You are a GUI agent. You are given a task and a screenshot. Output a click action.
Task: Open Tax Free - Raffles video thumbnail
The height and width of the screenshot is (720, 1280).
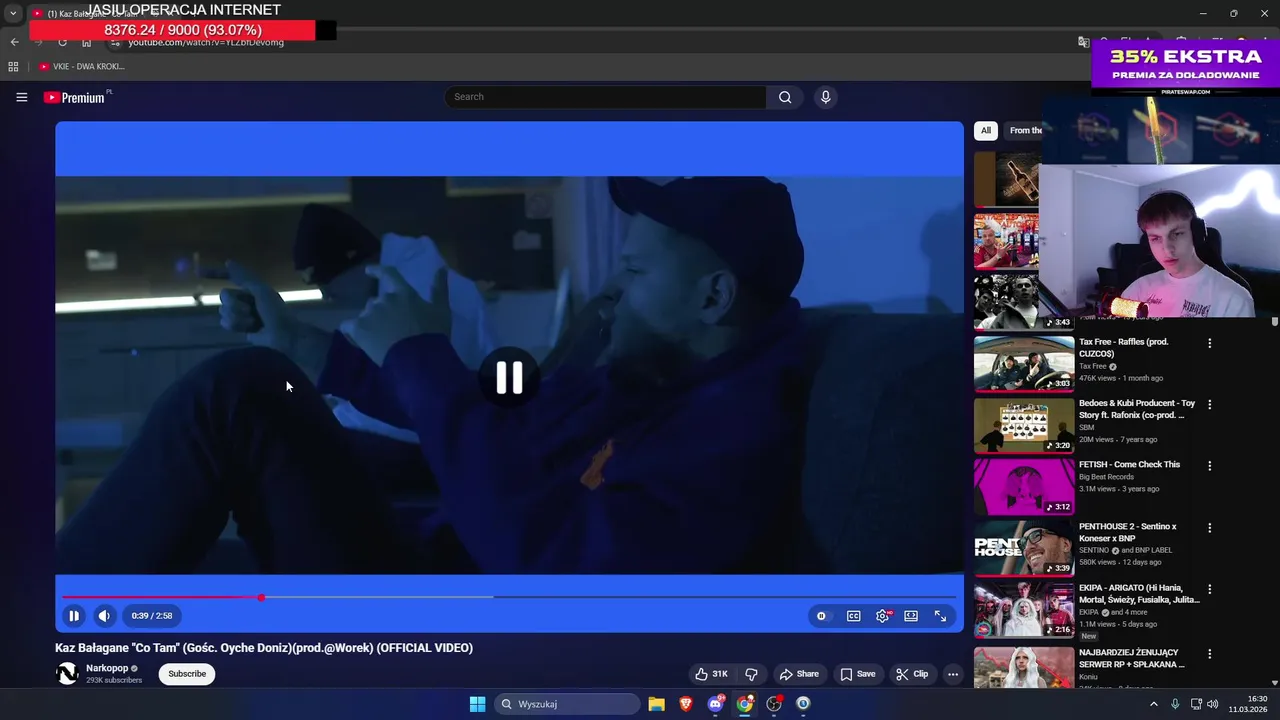[1024, 363]
